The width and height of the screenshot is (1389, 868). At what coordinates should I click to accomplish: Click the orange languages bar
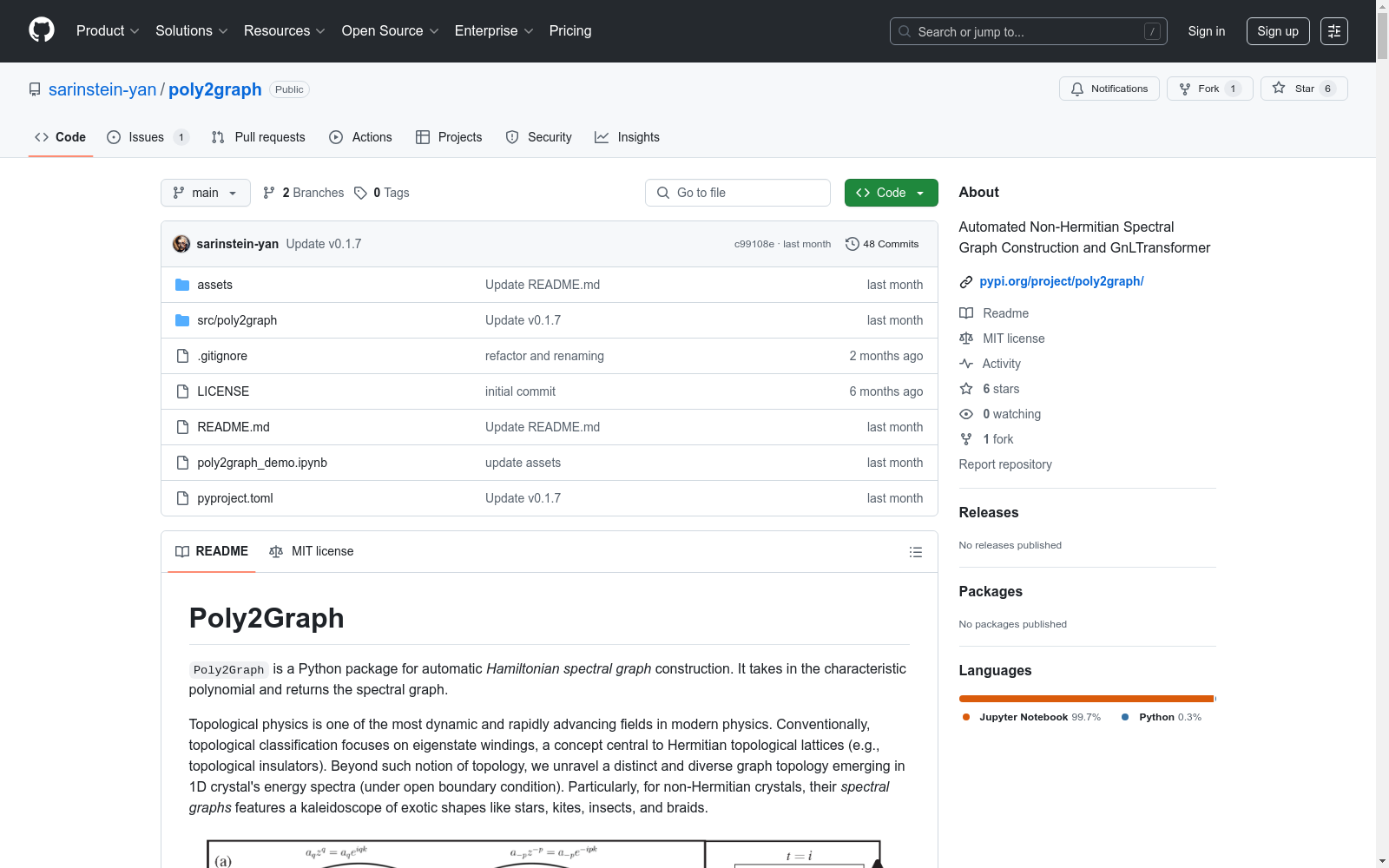coord(1086,699)
